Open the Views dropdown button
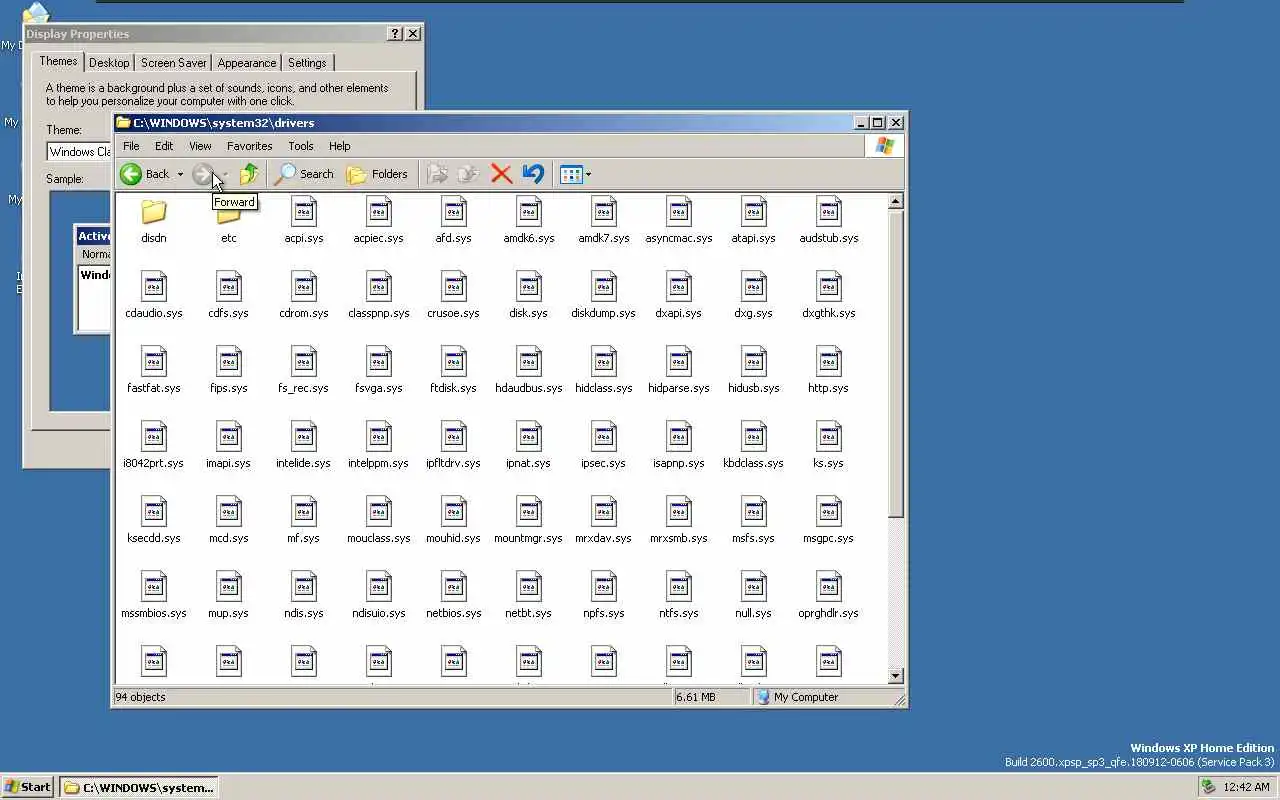Viewport: 1280px width, 800px height. [x=575, y=174]
